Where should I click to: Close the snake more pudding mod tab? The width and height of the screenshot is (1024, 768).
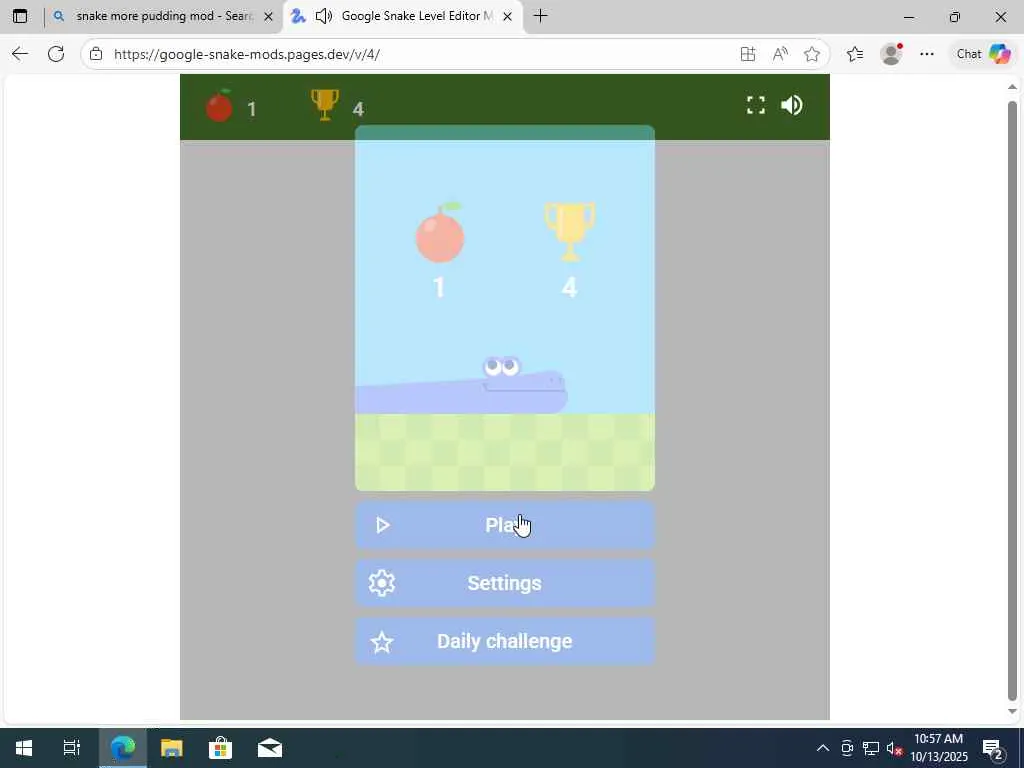point(268,16)
